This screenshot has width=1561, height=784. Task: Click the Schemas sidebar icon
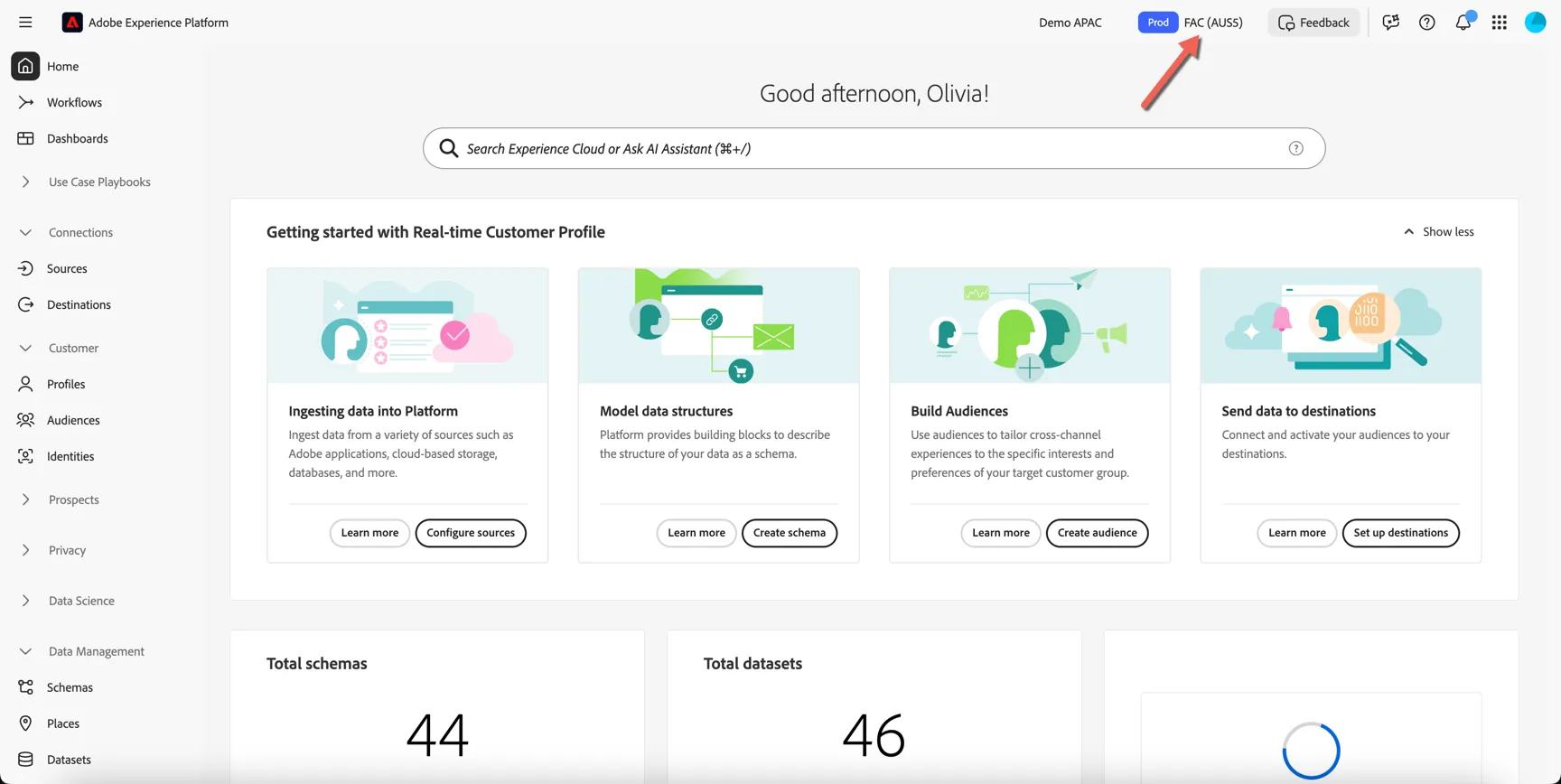click(x=25, y=687)
